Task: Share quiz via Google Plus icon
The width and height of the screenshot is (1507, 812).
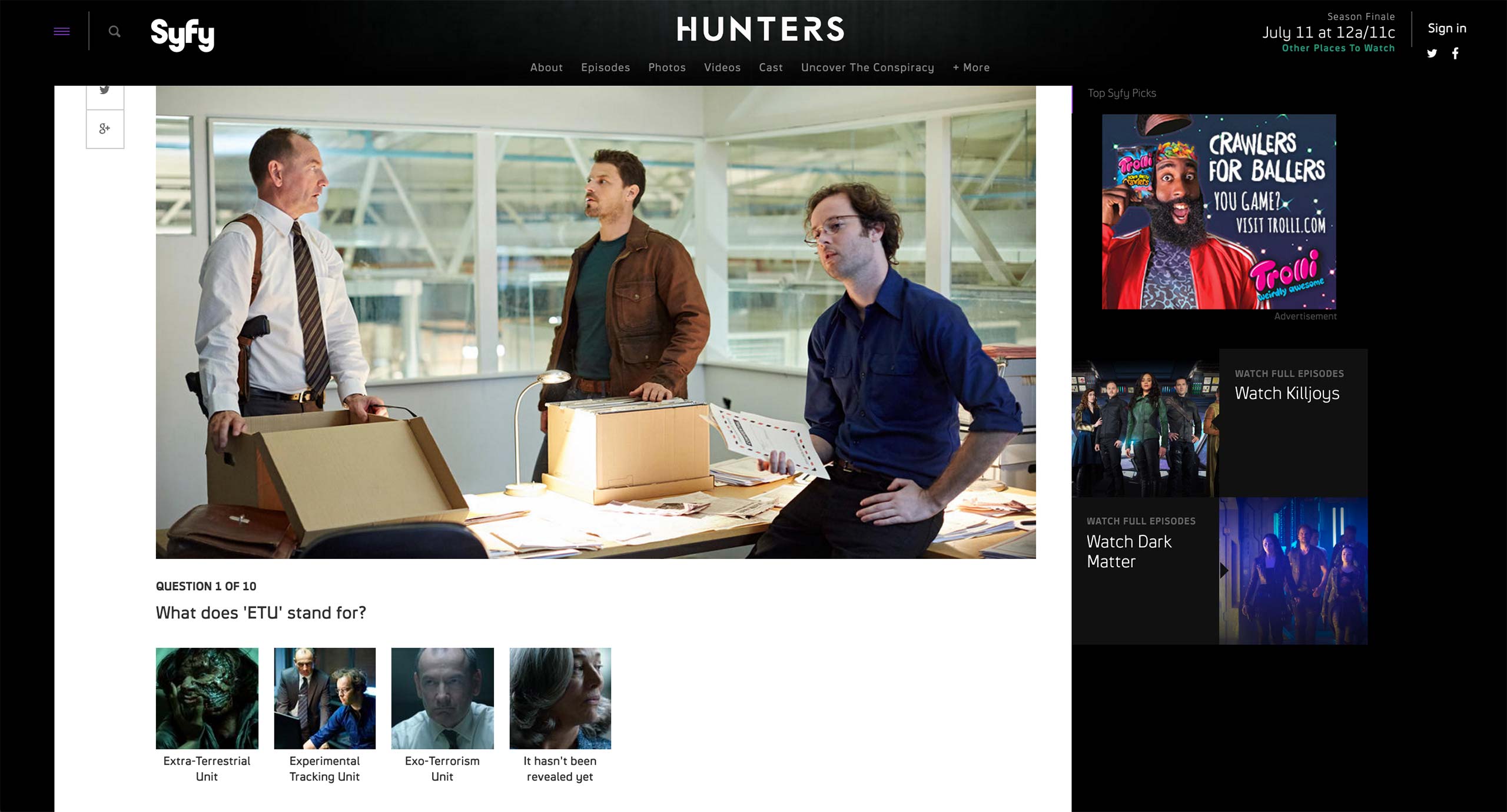Action: (x=105, y=129)
